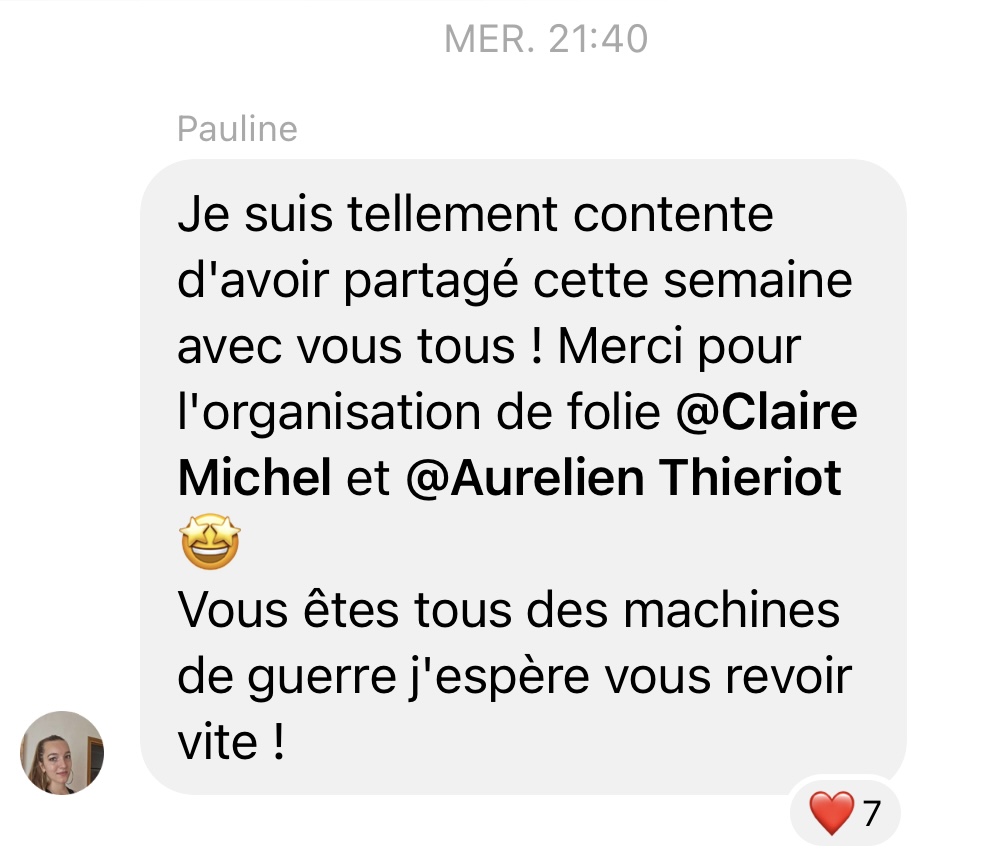
Task: Select the sender name Pauline
Action: coord(237,129)
